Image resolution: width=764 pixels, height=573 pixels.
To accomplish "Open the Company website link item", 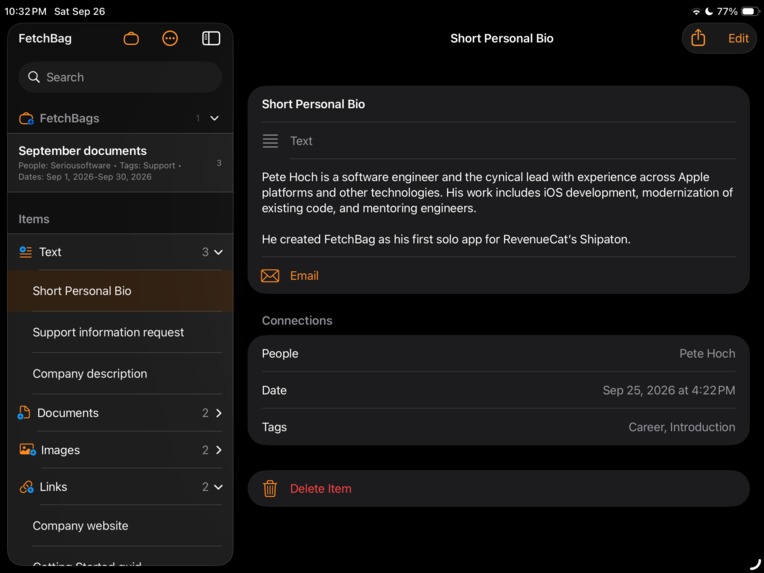I will click(x=120, y=526).
